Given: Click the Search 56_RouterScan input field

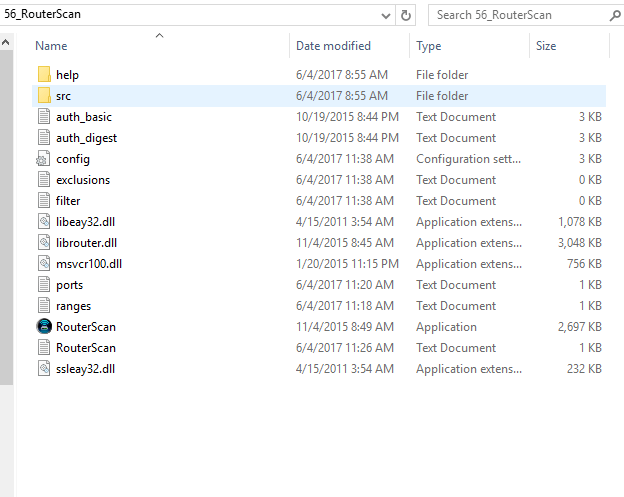Looking at the screenshot, I should tap(515, 15).
